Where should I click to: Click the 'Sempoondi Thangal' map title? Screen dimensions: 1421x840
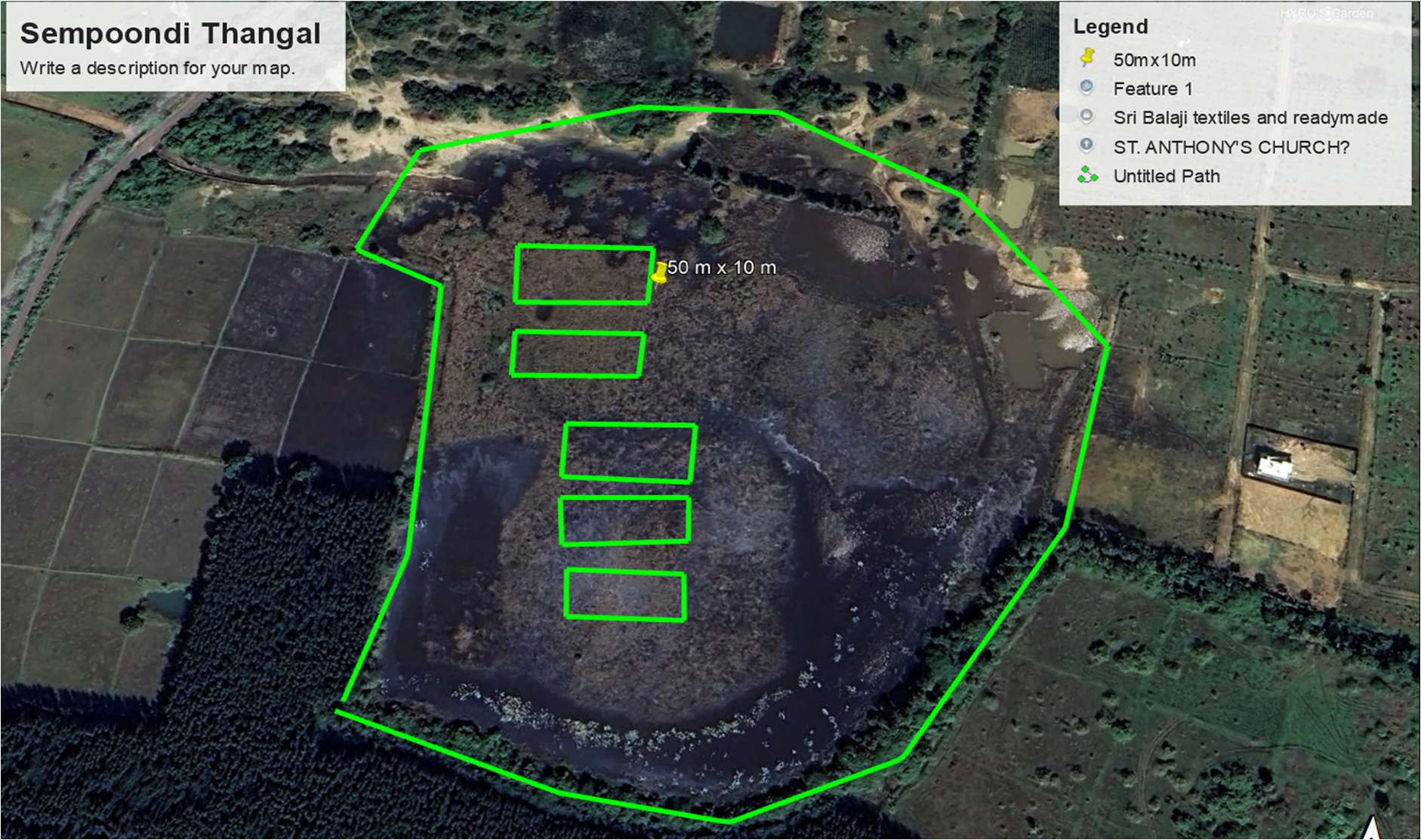(x=171, y=33)
